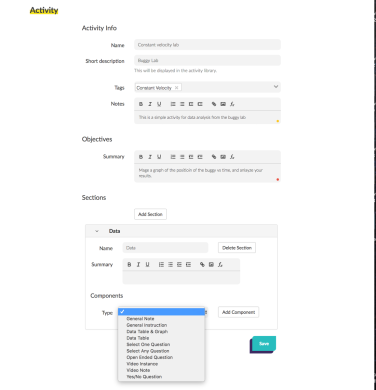Image resolution: width=376 pixels, height=390 pixels.
Task: Collapse the Data section header chevron
Action: (97, 231)
